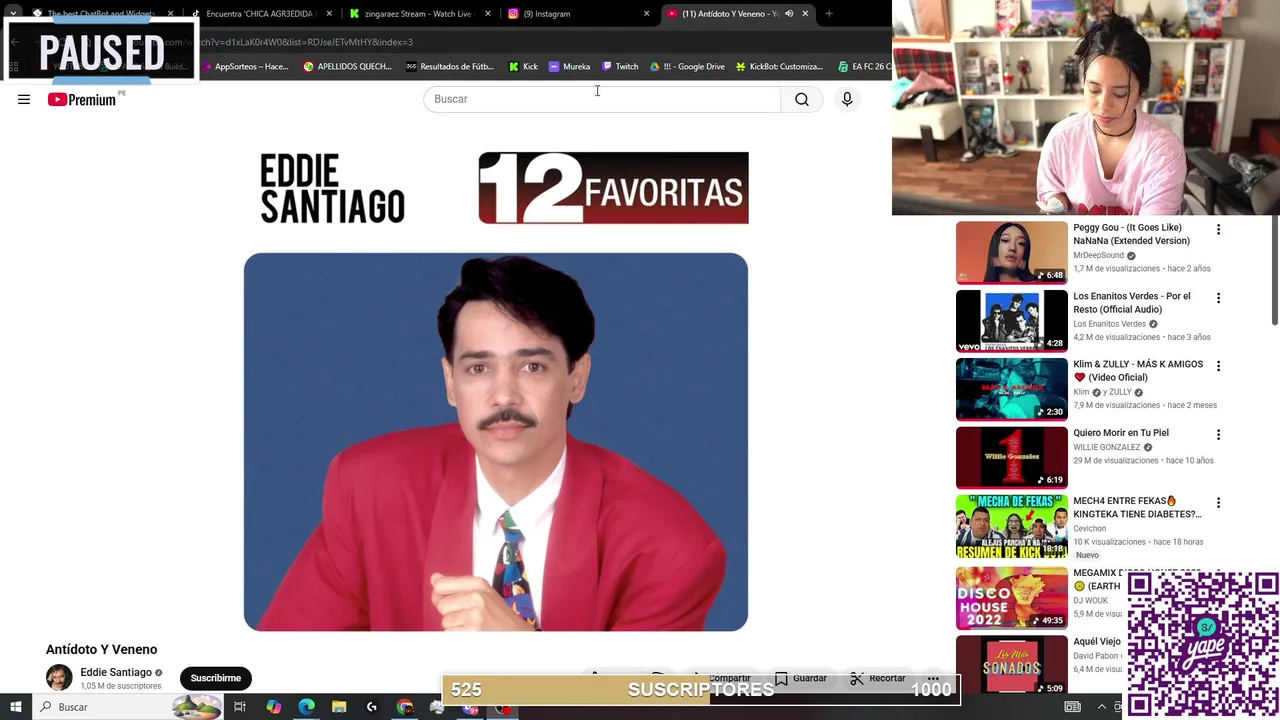
Task: Open the YouTube guide hamburger menu
Action: pyautogui.click(x=24, y=99)
